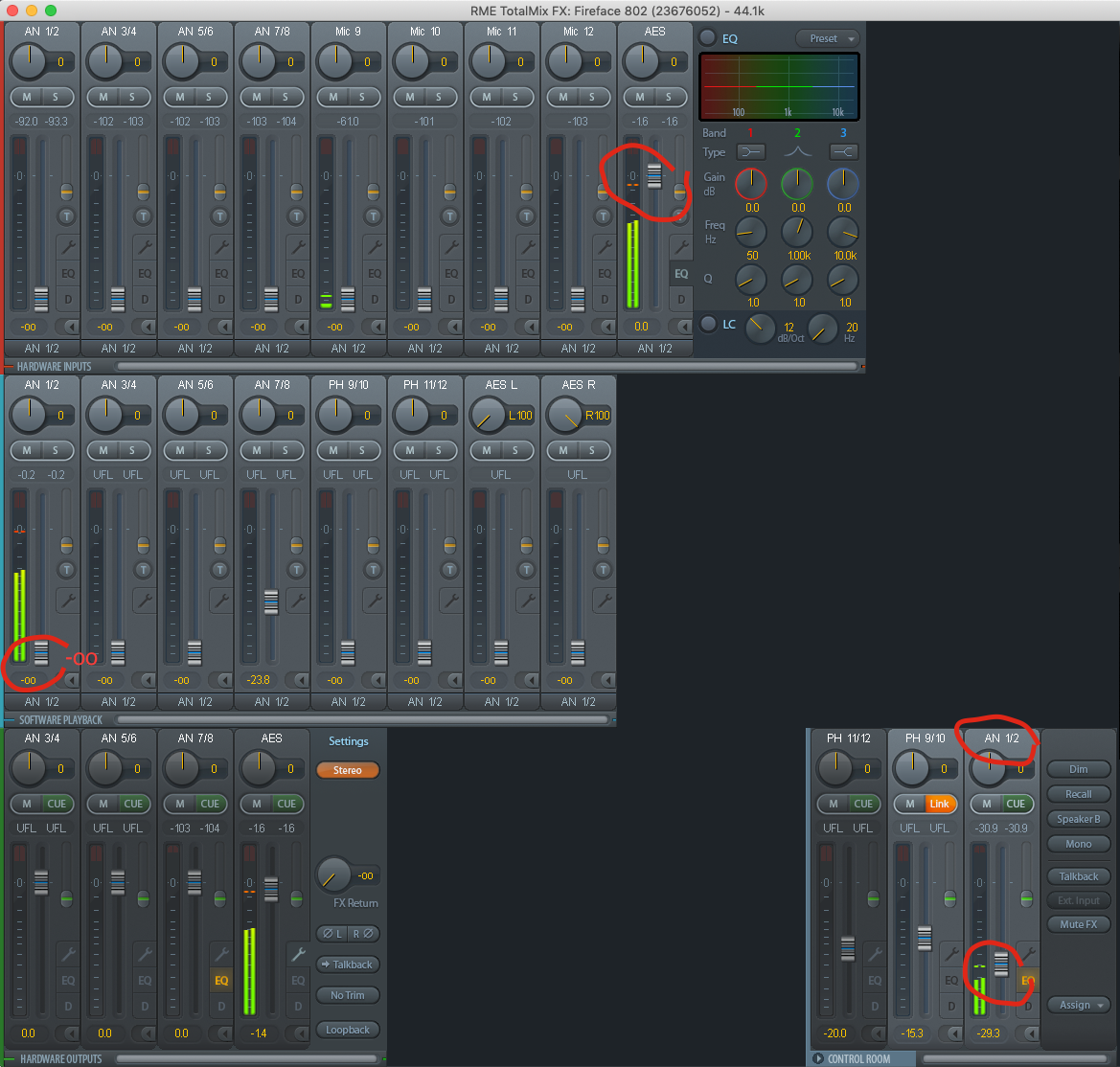The height and width of the screenshot is (1067, 1120).
Task: Expand Hardware Inputs AN 1/2 channel arrow
Action: pos(71,327)
